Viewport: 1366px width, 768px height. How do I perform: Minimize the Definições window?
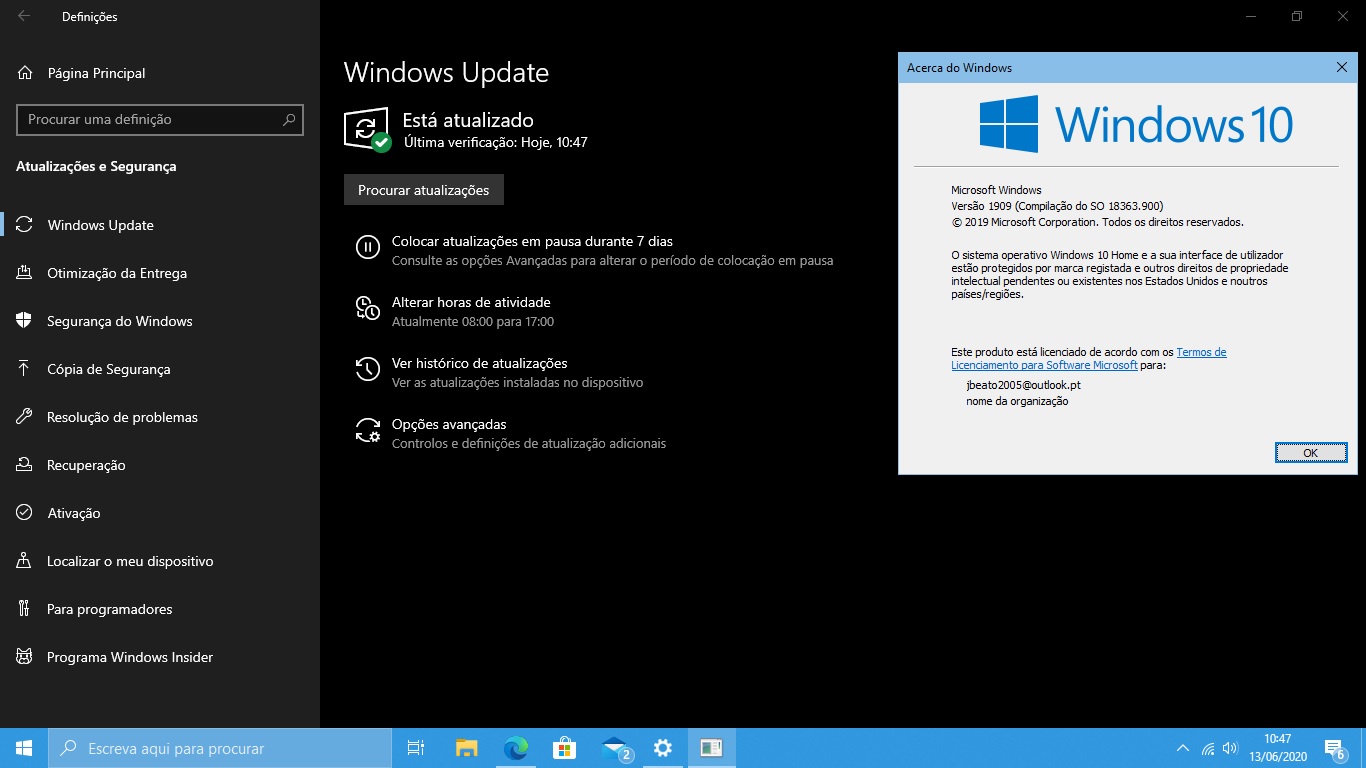coord(1251,16)
